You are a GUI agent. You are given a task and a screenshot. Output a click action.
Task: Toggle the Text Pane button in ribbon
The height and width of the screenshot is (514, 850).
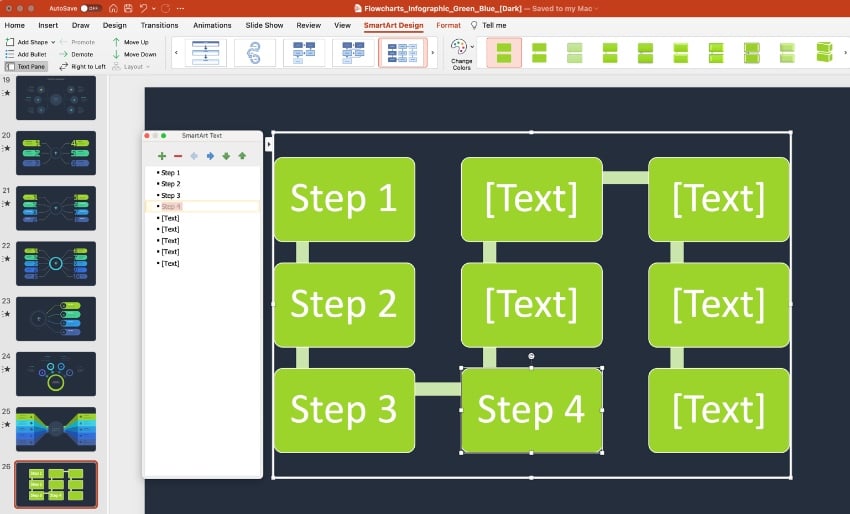(27, 66)
